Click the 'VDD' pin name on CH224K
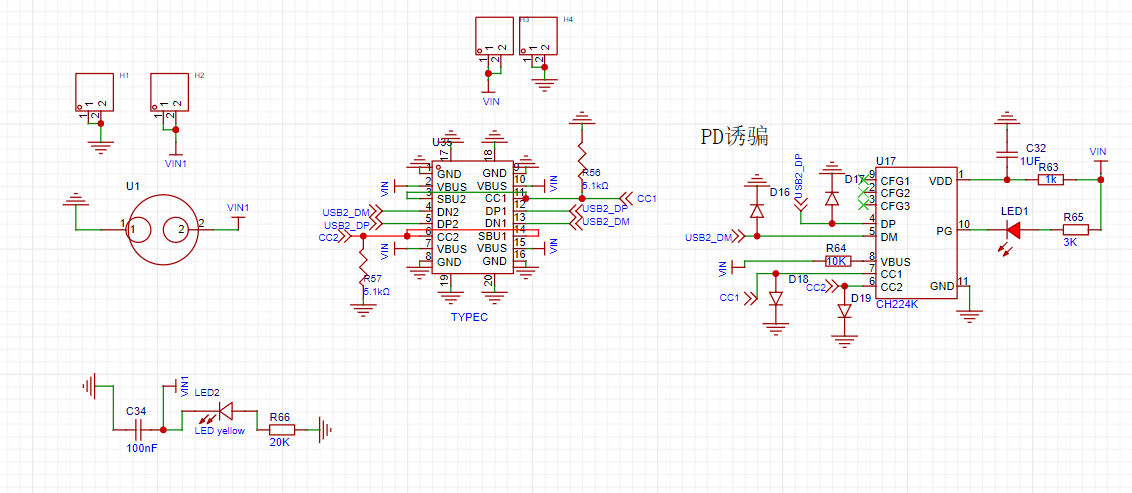Viewport: 1132px width, 493px height. click(x=940, y=180)
